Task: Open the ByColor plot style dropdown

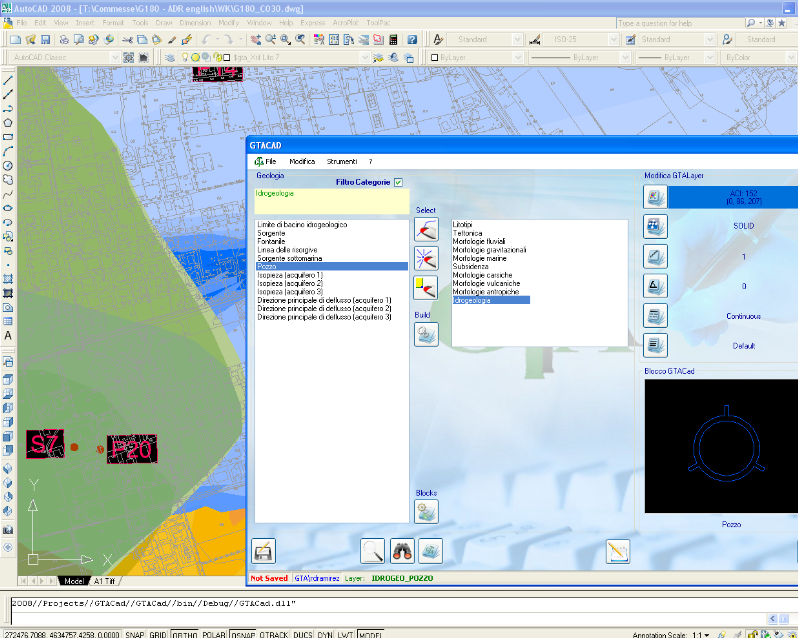Action: [790, 57]
